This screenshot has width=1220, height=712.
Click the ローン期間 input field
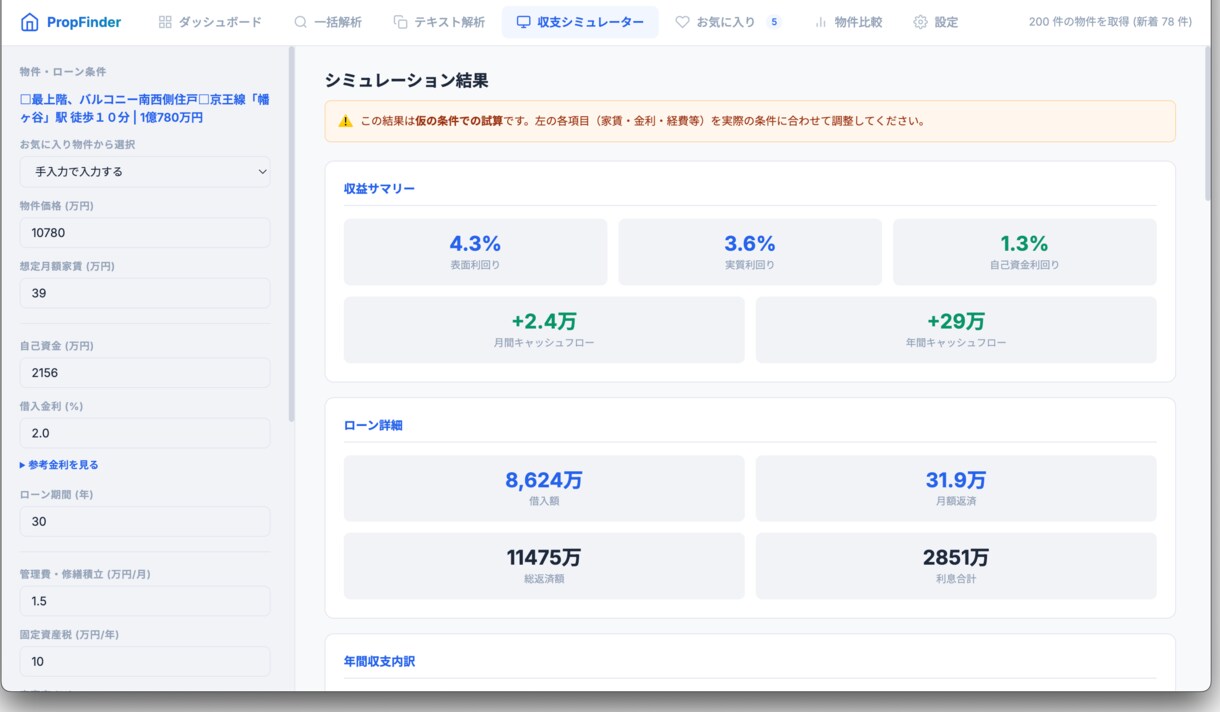[x=145, y=521]
